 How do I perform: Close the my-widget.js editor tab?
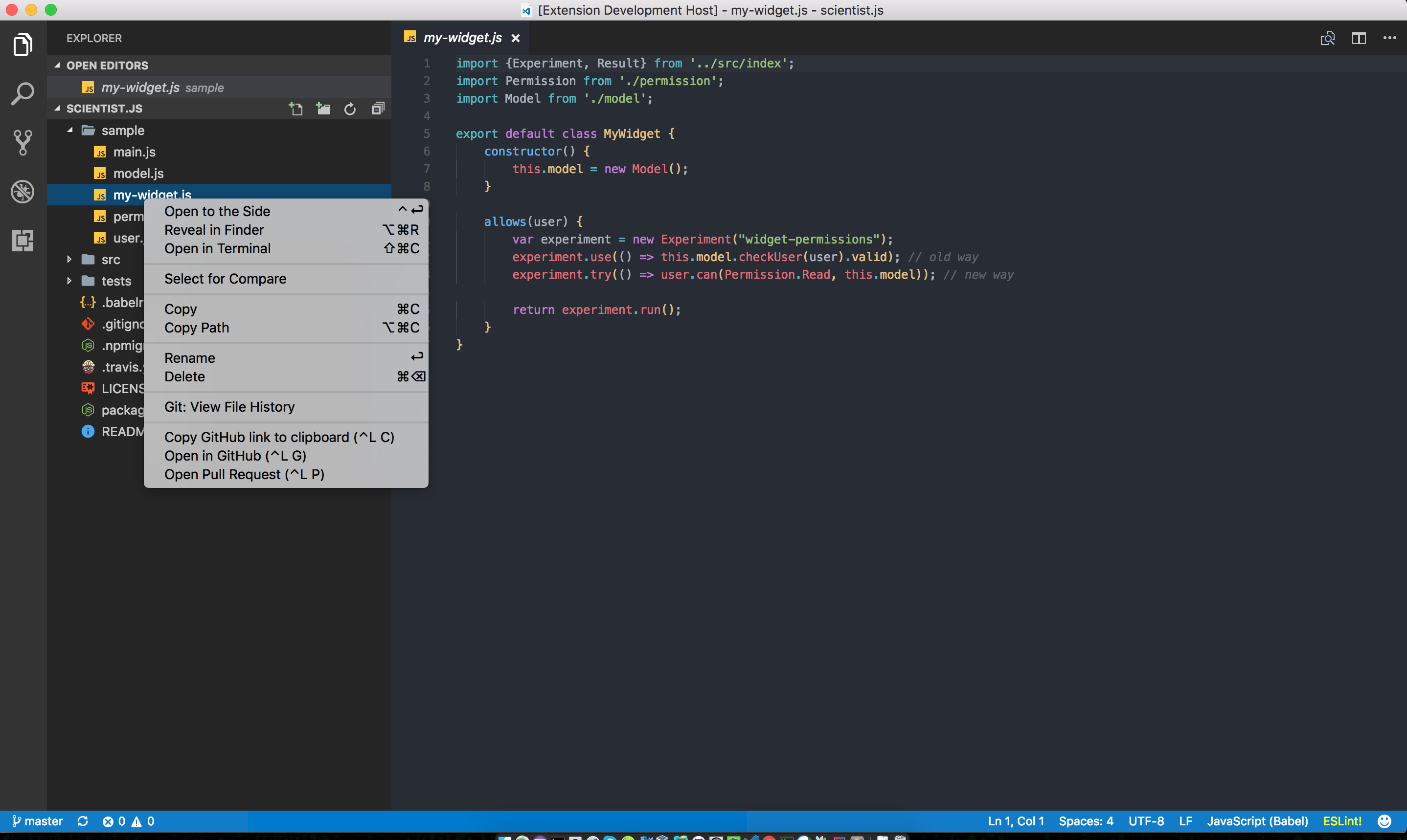[515, 38]
